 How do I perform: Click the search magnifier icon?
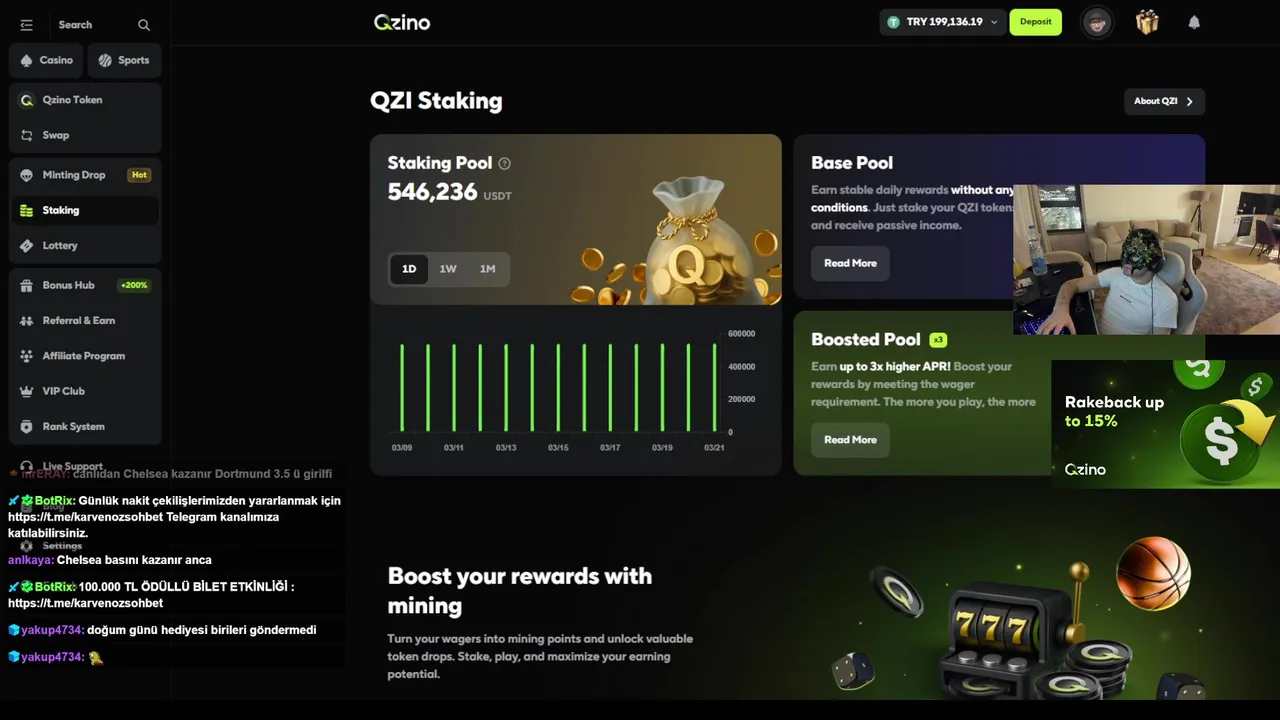pyautogui.click(x=144, y=25)
